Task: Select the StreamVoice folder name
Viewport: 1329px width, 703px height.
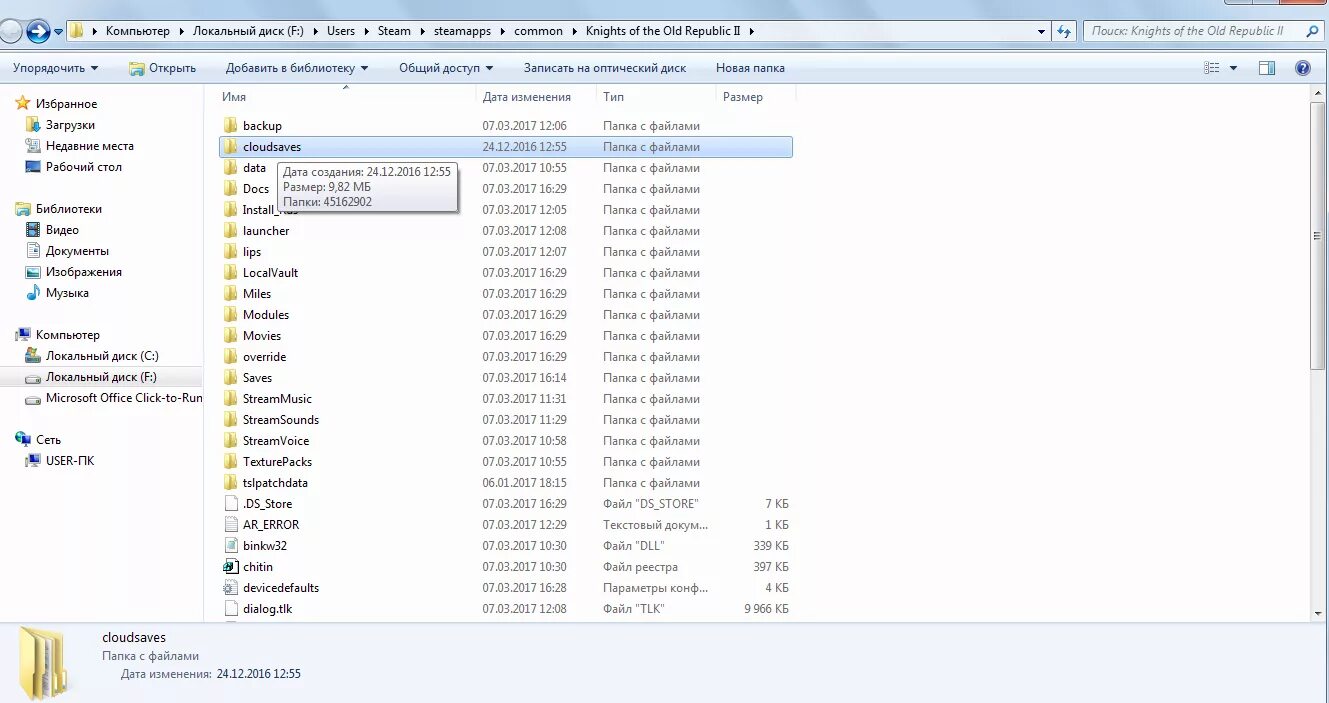Action: pyautogui.click(x=276, y=441)
